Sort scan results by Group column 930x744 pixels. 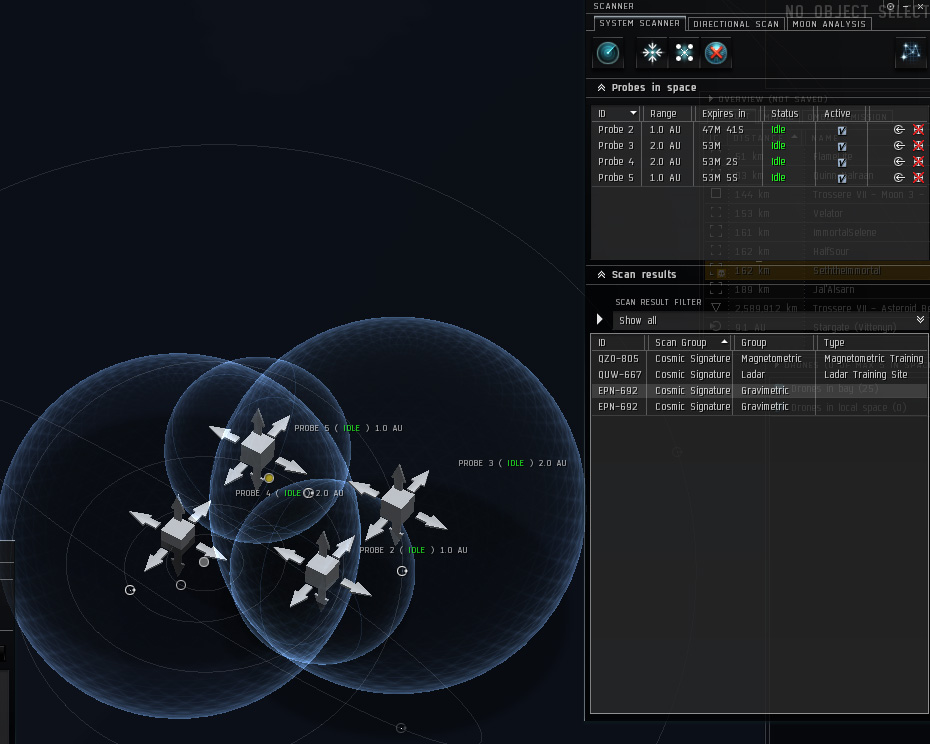pyautogui.click(x=773, y=342)
